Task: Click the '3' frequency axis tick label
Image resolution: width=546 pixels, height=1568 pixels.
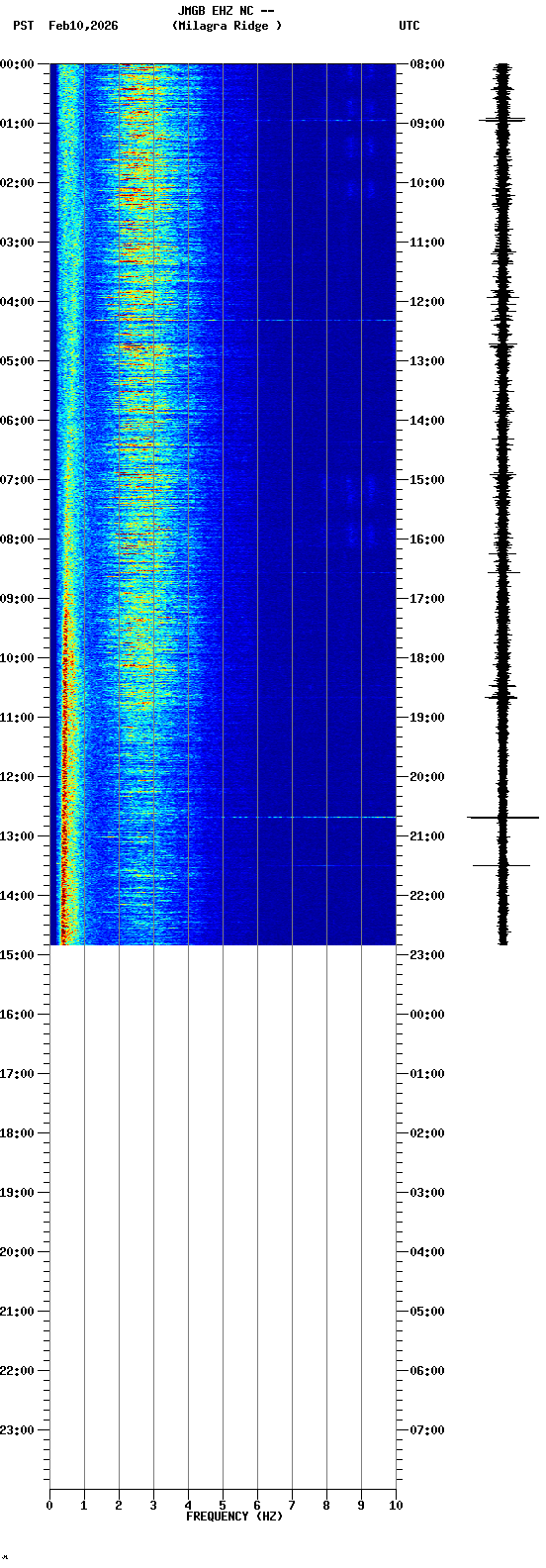Action: coord(153,1506)
